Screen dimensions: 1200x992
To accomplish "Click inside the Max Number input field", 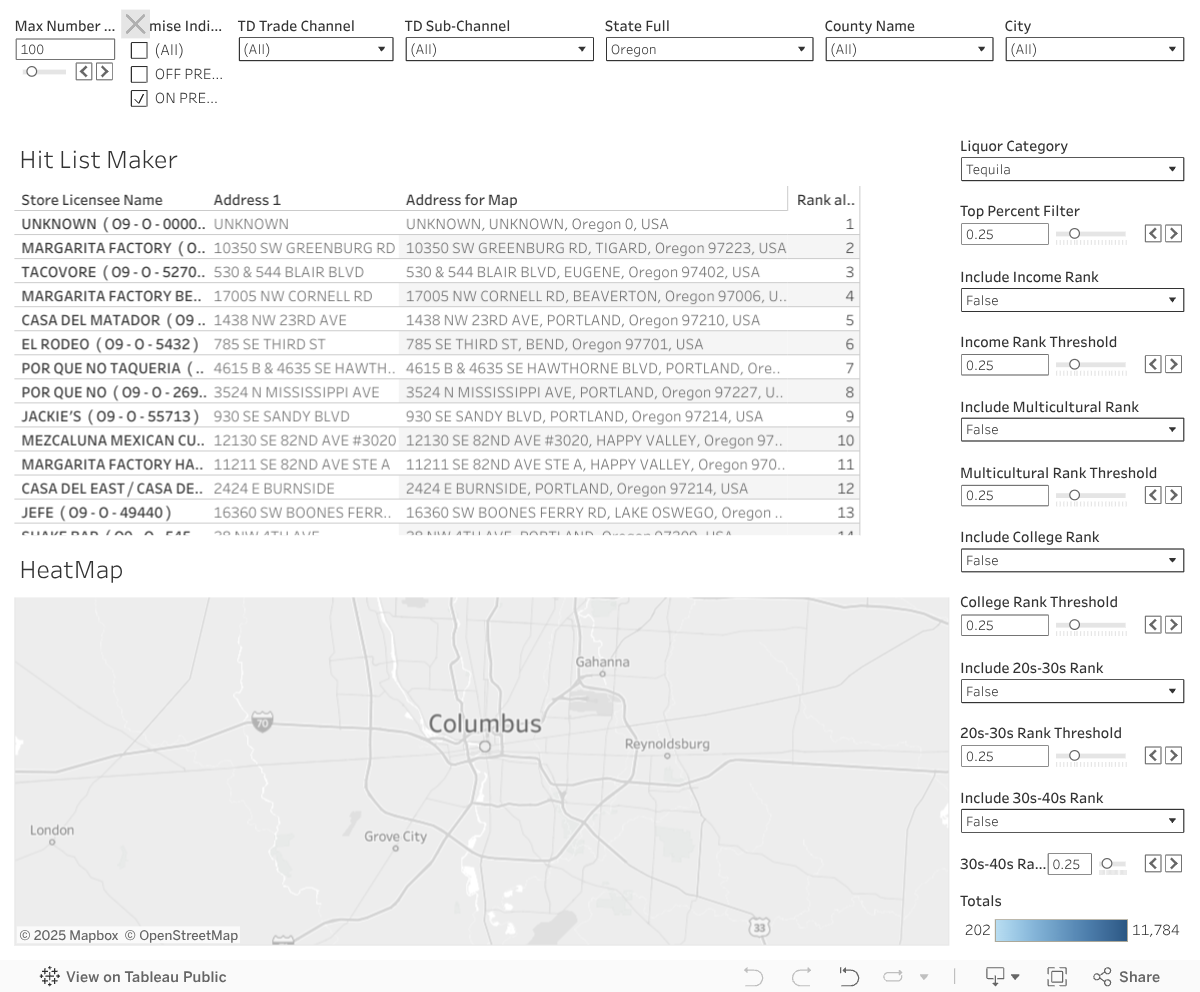I will [64, 48].
